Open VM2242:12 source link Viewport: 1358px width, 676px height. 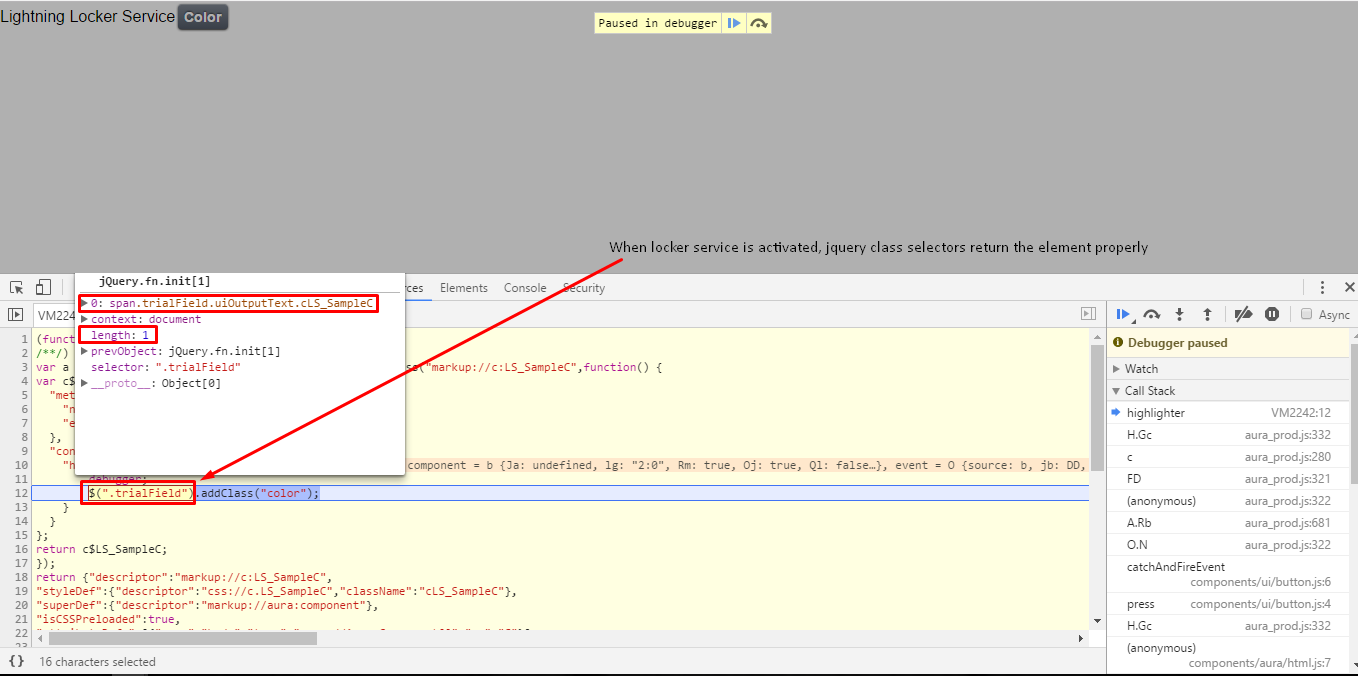tap(1301, 413)
